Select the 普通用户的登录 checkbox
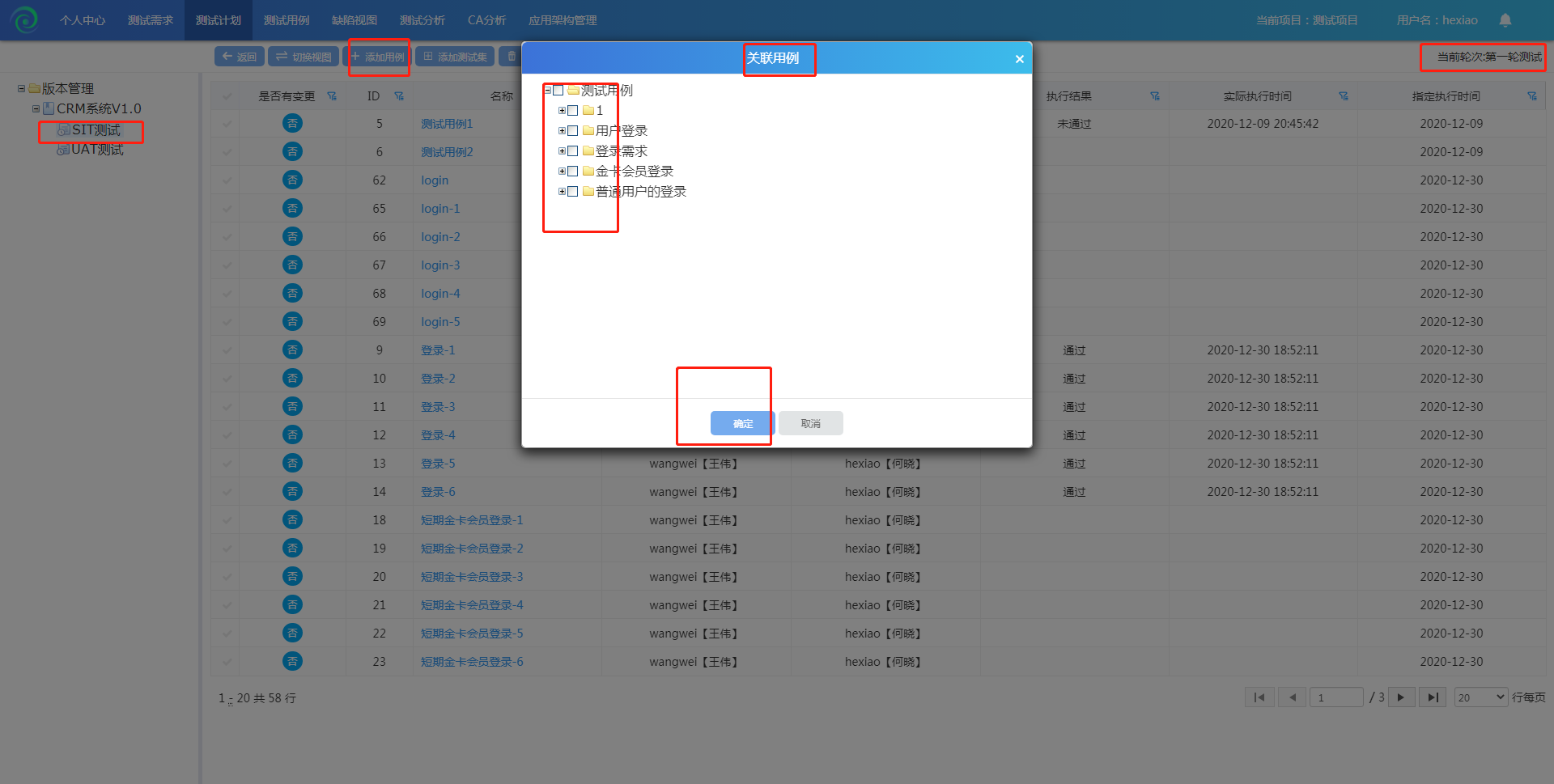Viewport: 1554px width, 784px height. 573,192
